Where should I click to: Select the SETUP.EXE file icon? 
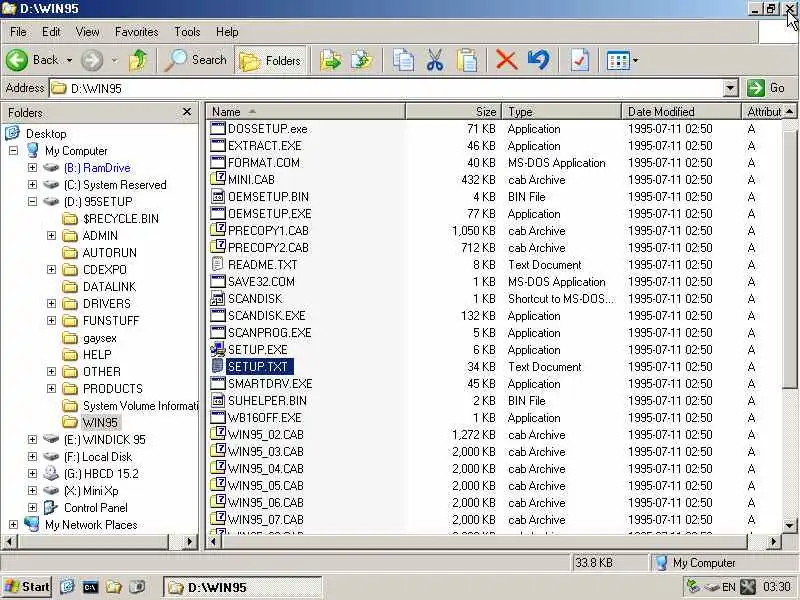218,349
